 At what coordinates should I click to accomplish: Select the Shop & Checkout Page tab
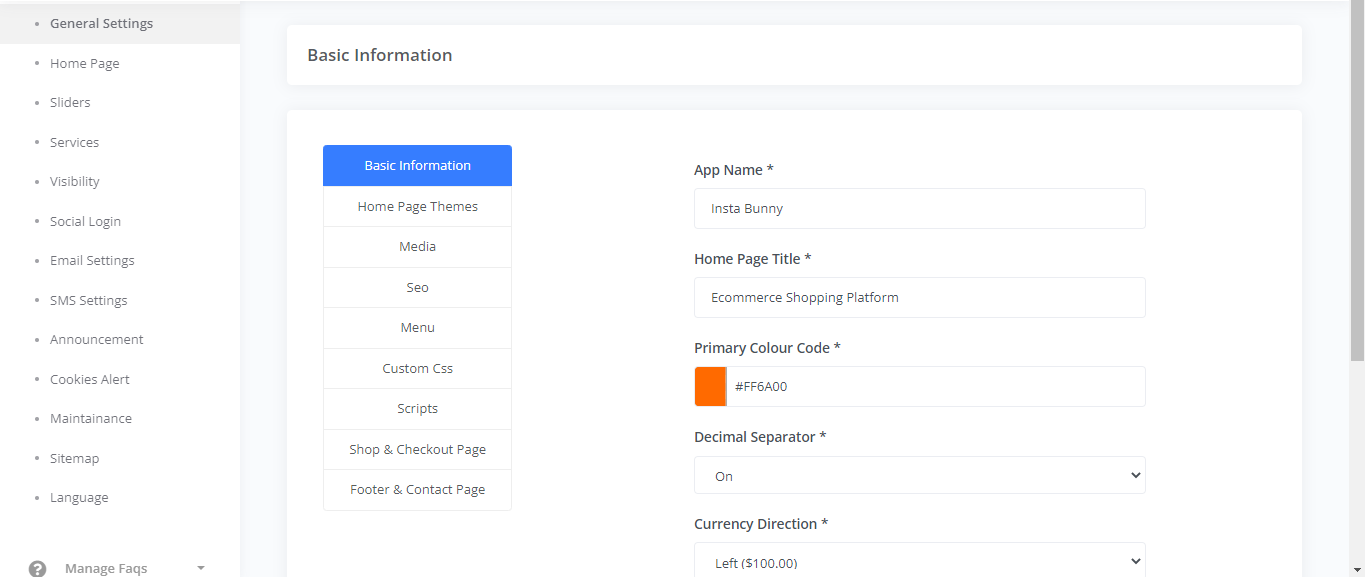(x=417, y=450)
